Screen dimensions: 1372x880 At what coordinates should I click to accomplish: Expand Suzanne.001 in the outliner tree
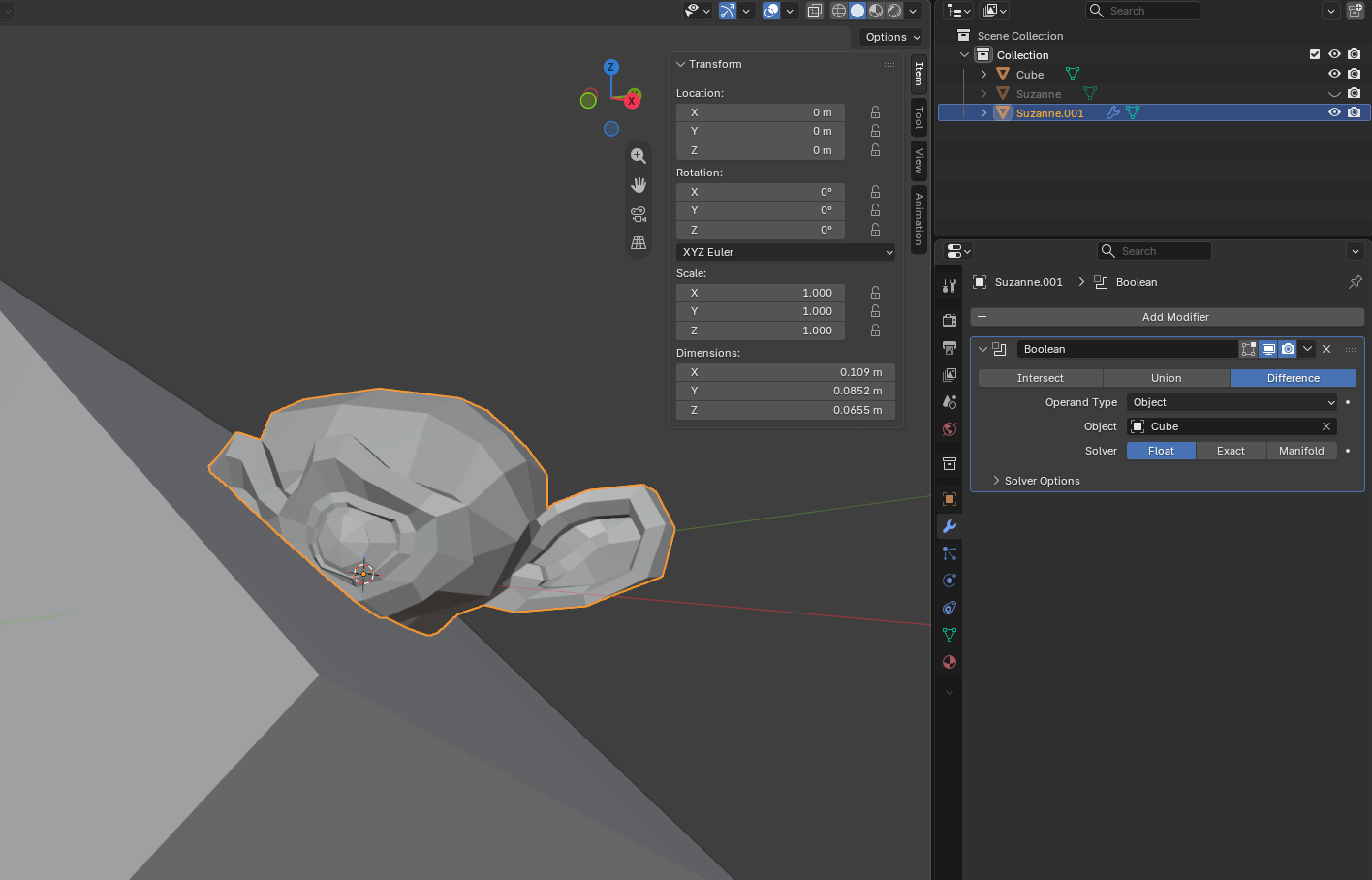point(983,113)
